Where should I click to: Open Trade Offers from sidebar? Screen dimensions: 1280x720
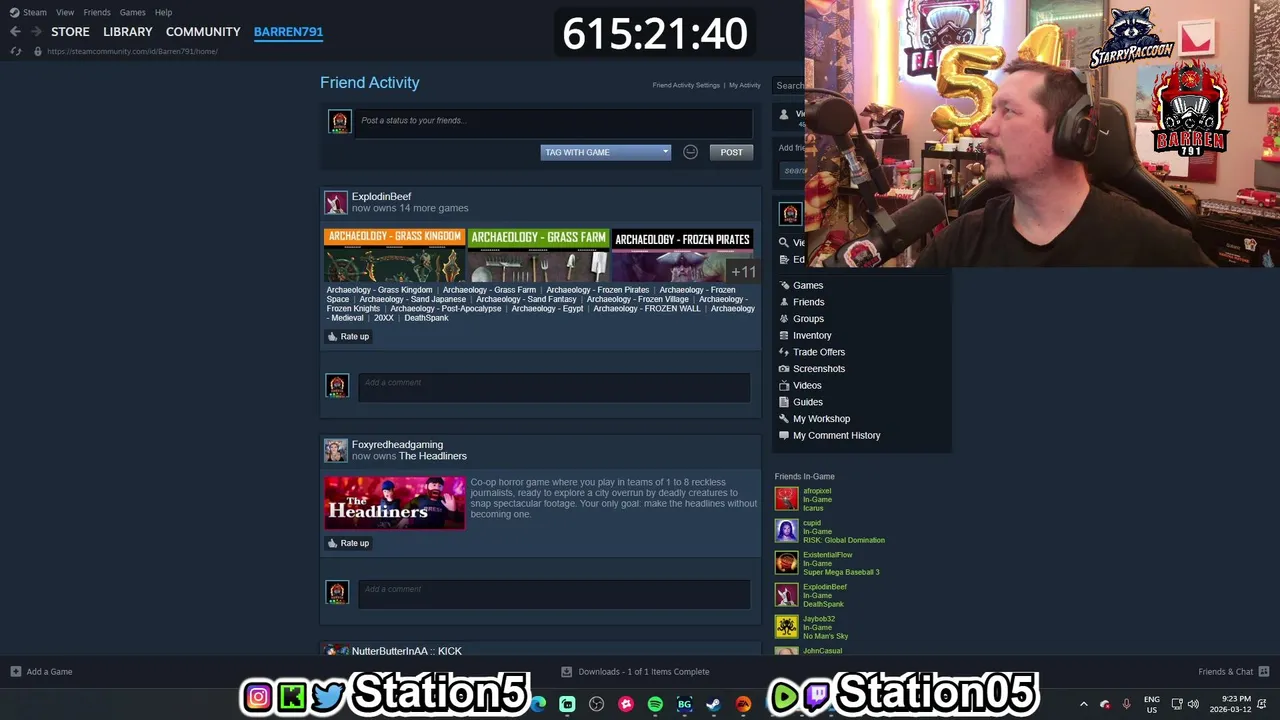(819, 352)
